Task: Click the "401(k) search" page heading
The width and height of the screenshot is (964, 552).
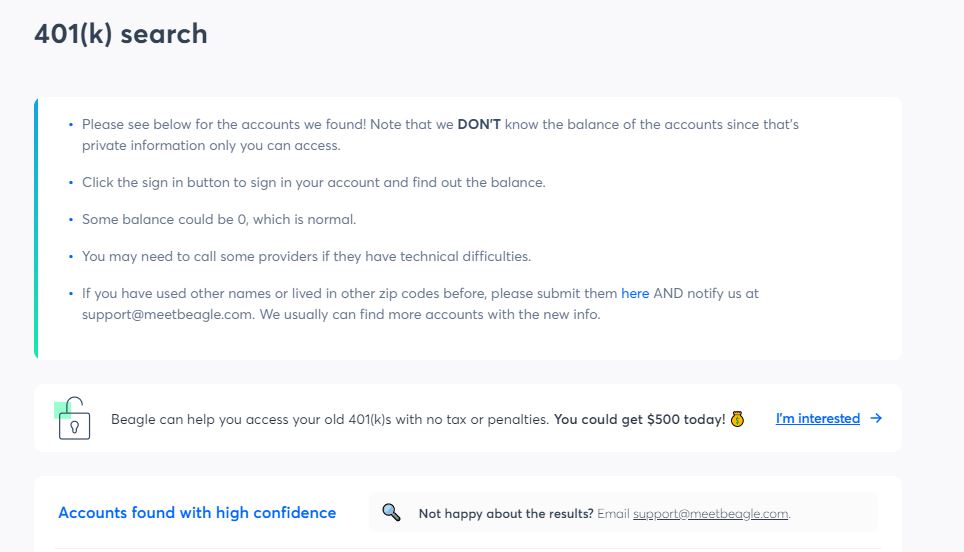Action: (121, 34)
